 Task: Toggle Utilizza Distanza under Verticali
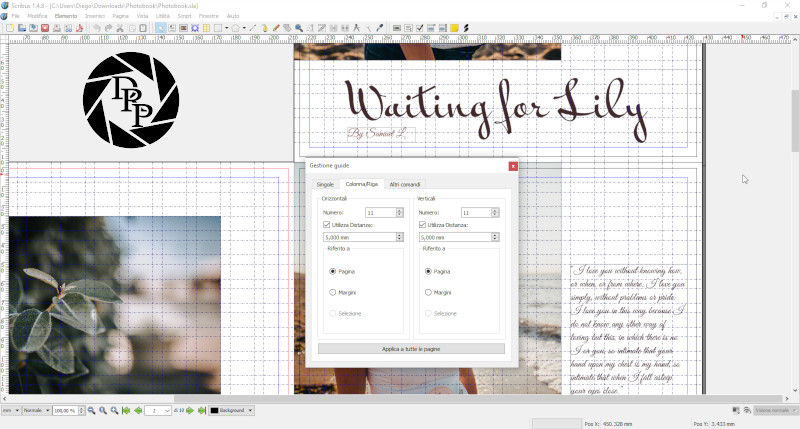(421, 225)
